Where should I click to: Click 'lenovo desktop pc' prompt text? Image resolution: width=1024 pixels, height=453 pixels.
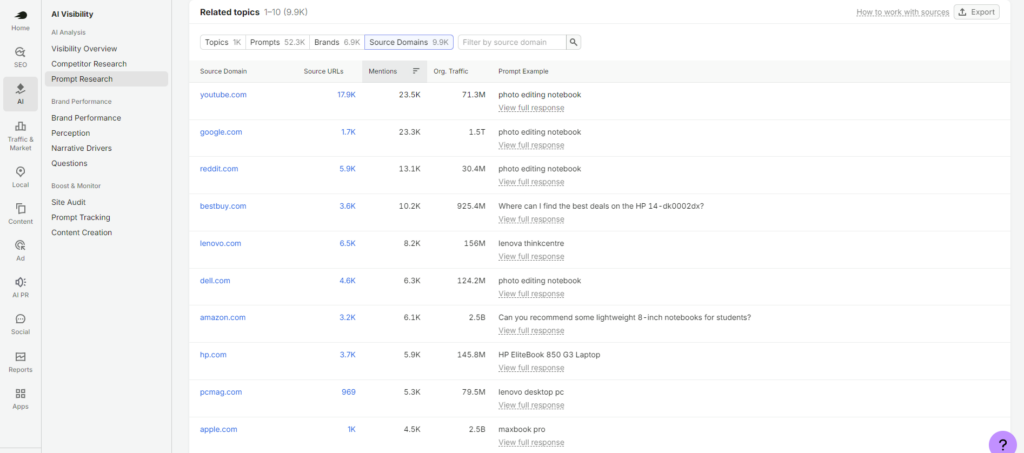(531, 392)
